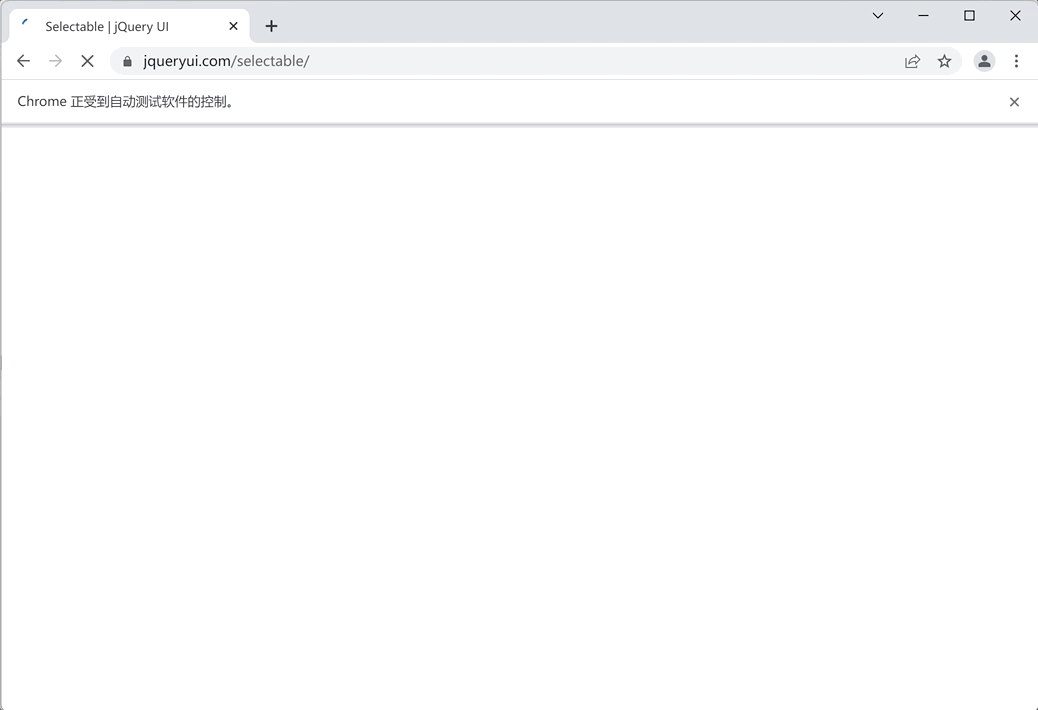1038x710 pixels.
Task: Open the share options
Action: pos(912,61)
